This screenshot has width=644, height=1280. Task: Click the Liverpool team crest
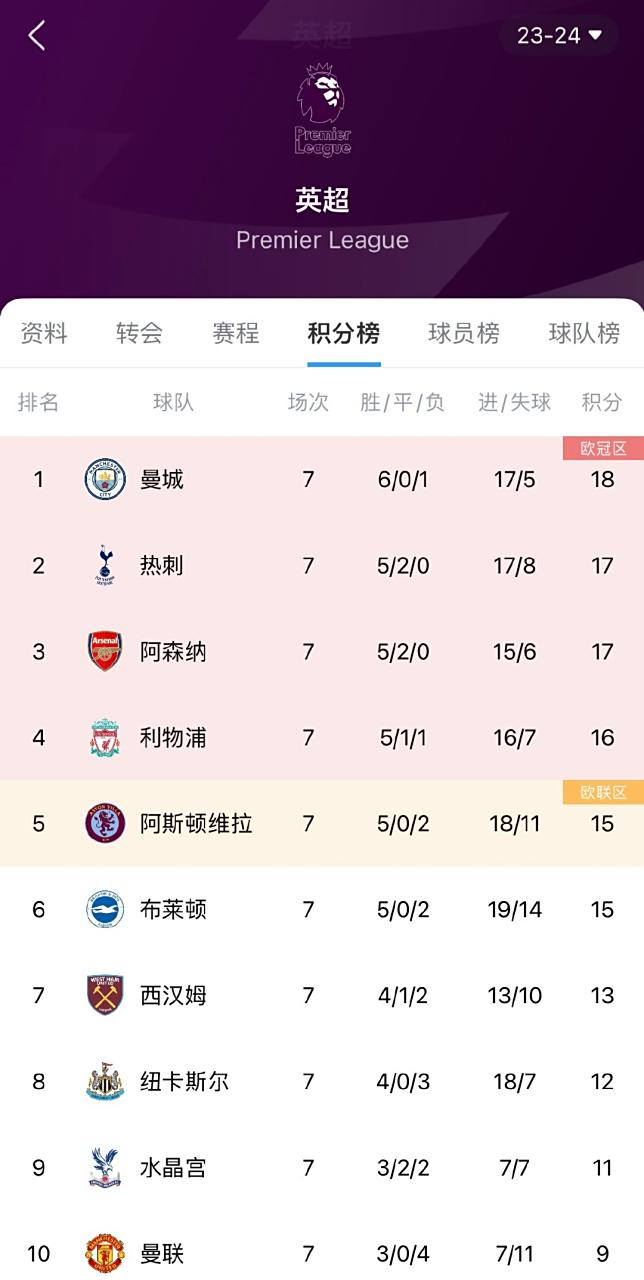103,737
